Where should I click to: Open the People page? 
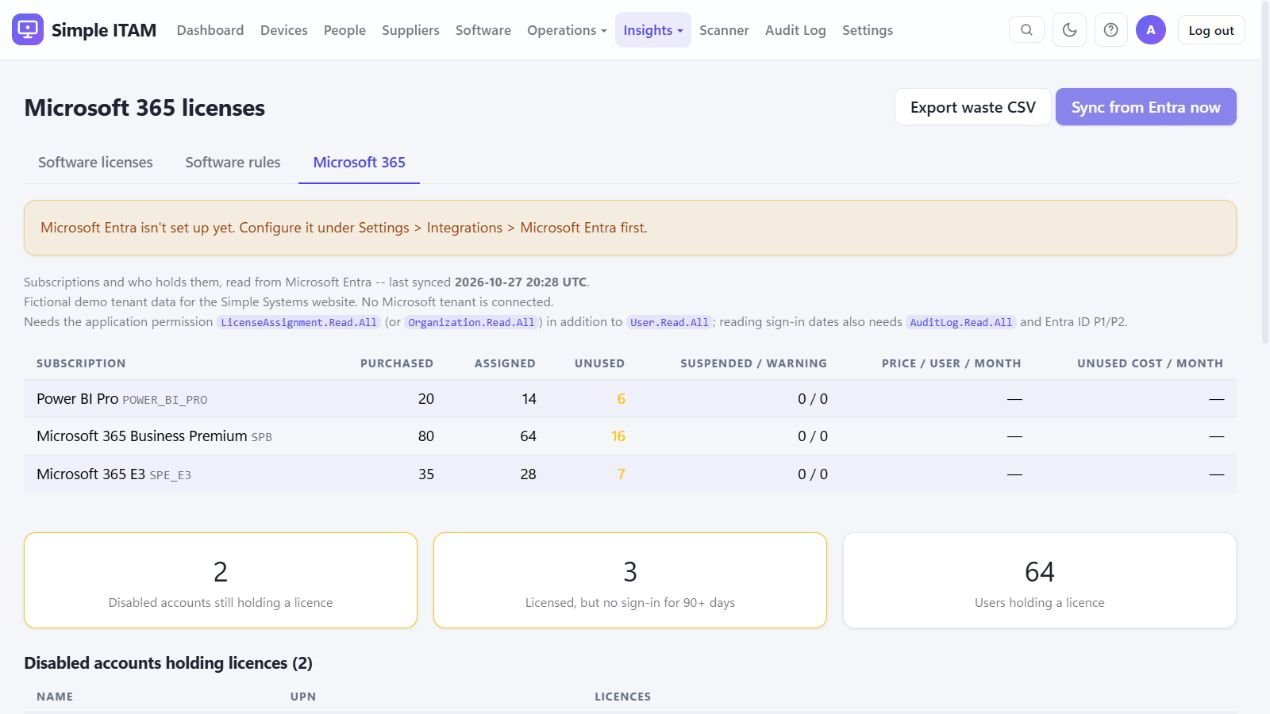tap(345, 30)
